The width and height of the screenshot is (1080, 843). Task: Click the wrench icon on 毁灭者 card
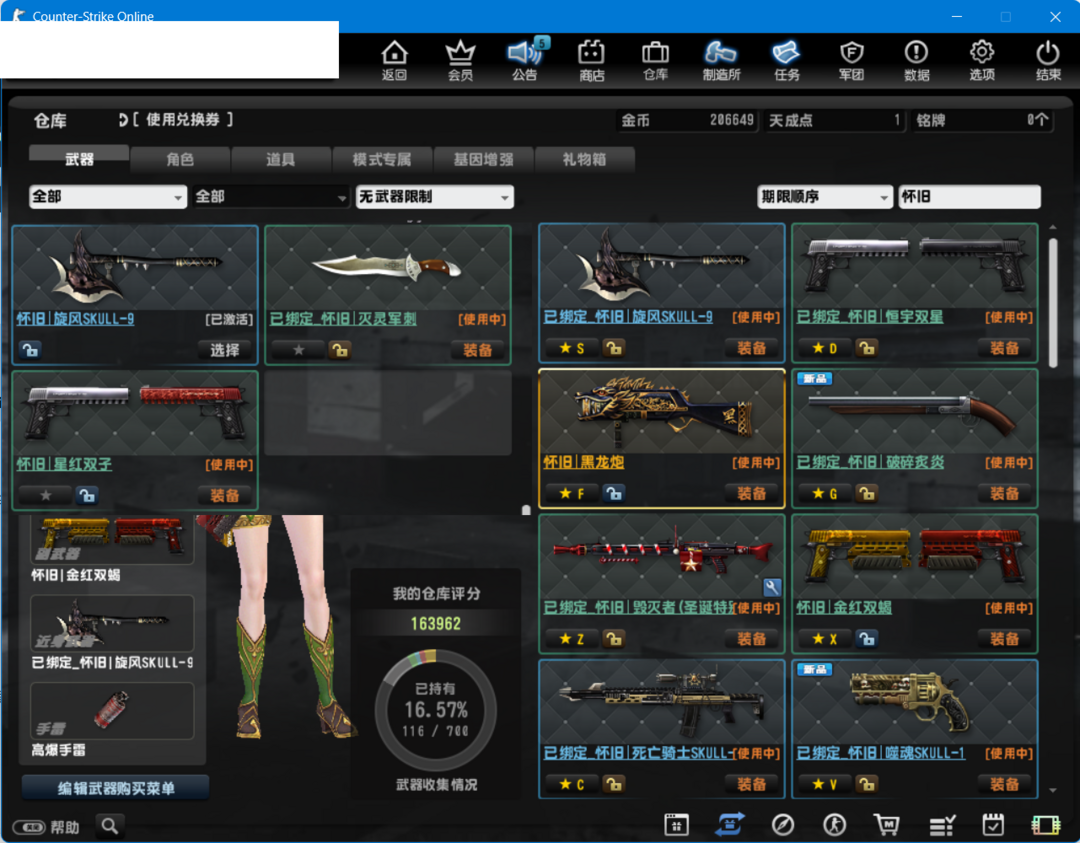tap(772, 586)
